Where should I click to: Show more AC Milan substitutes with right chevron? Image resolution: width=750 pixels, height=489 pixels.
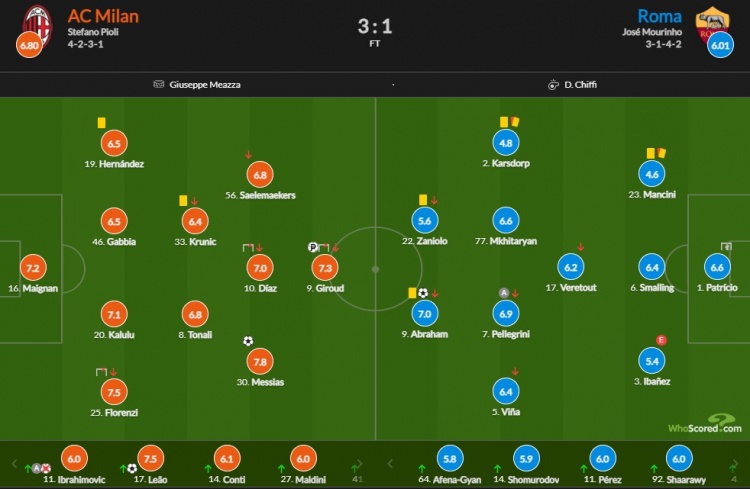pos(360,463)
